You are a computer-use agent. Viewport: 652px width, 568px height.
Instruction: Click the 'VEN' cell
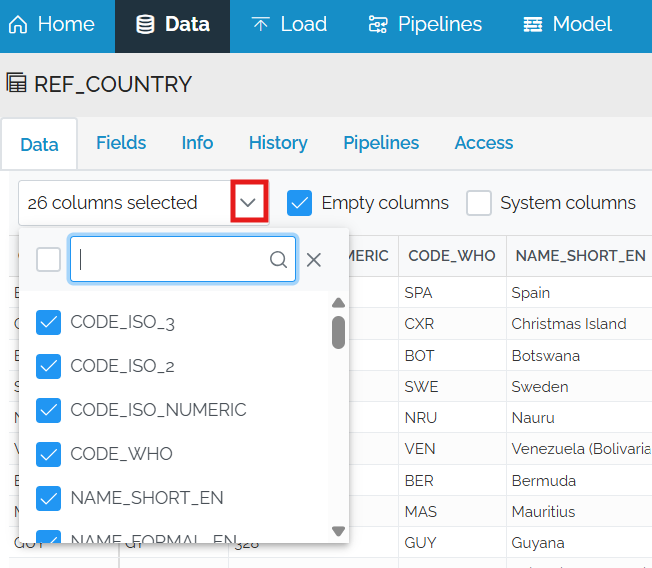coord(452,449)
